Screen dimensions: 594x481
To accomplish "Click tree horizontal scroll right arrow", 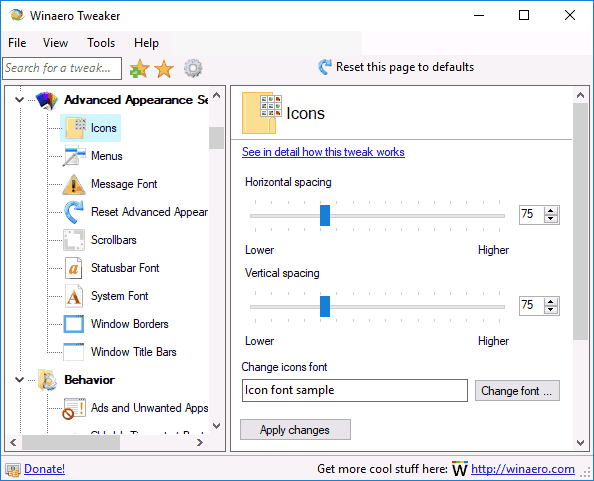I will coord(200,442).
